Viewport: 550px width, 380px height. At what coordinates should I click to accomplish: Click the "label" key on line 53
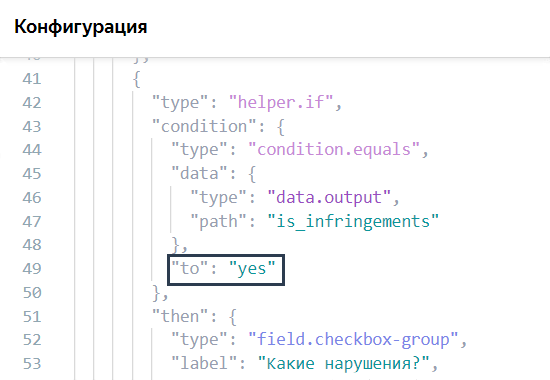click(x=204, y=364)
